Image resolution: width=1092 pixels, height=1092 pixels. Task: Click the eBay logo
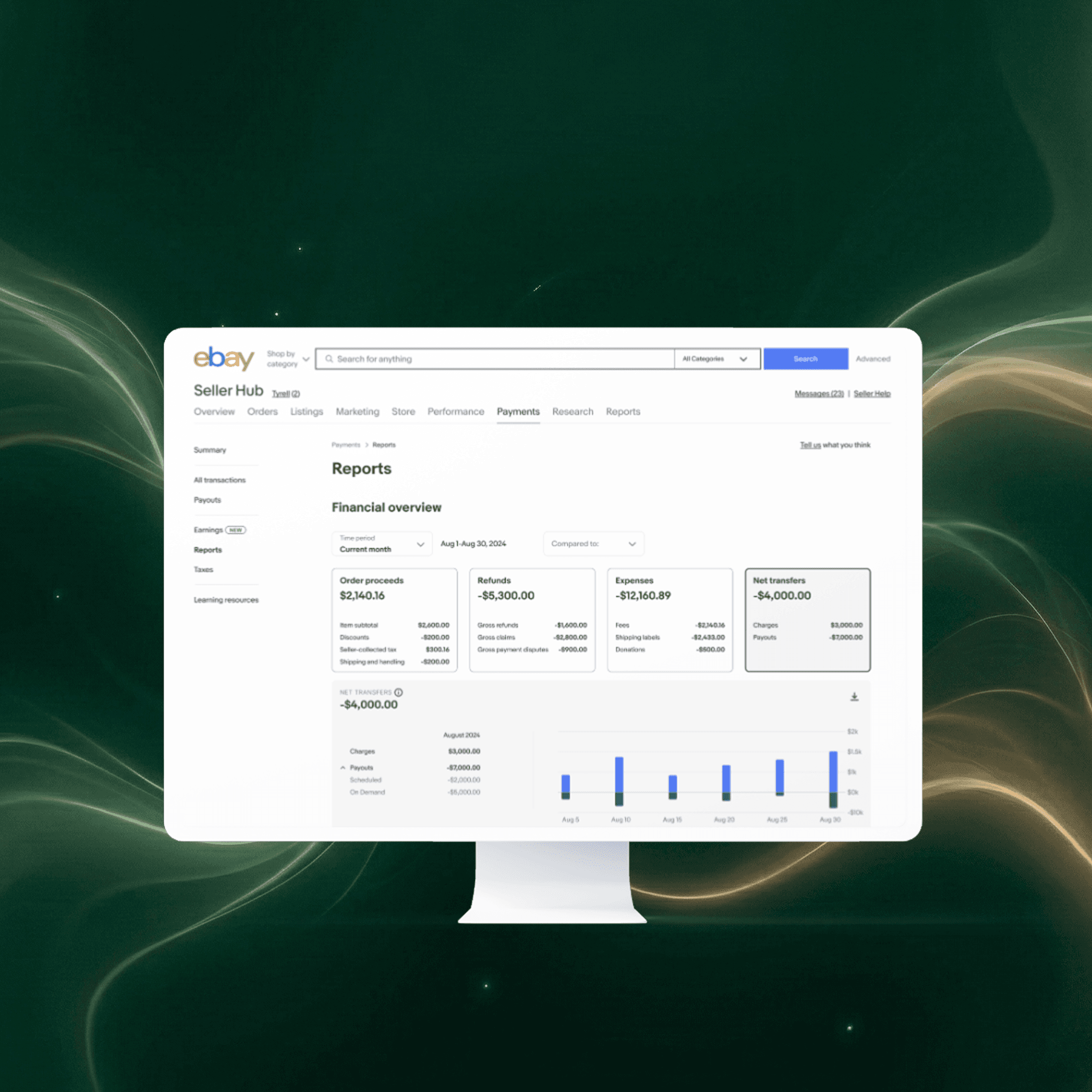point(224,358)
